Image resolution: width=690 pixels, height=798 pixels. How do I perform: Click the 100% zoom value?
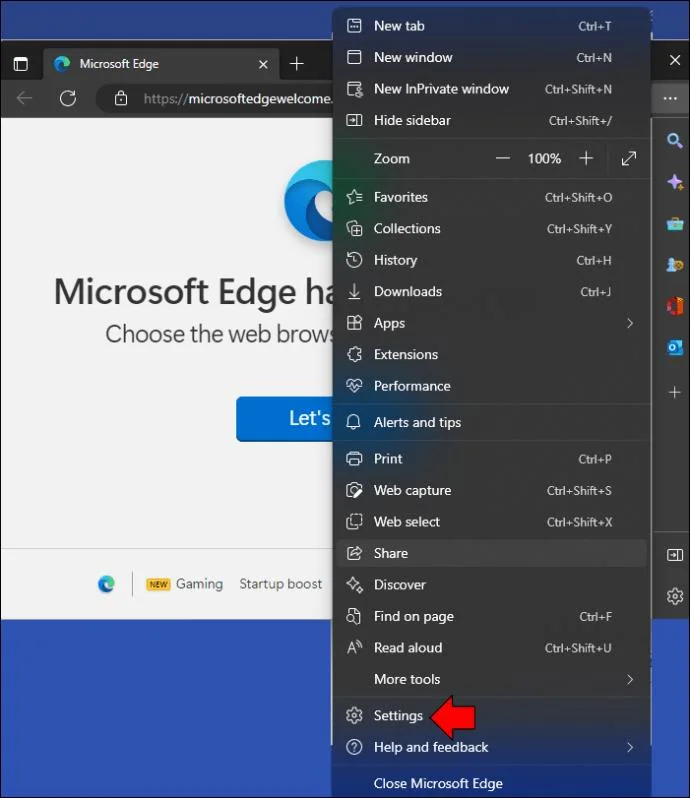coord(544,158)
